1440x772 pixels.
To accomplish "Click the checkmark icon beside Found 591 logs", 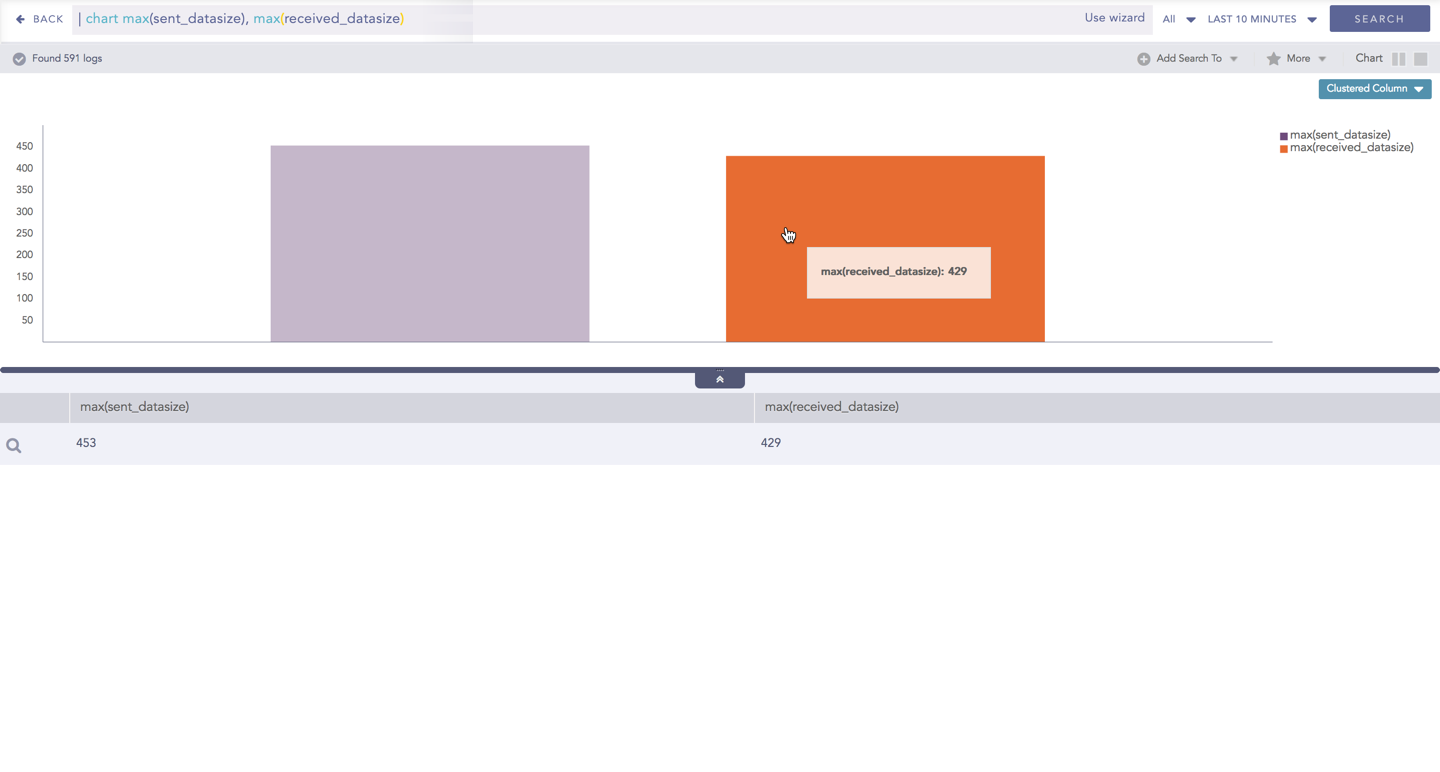I will click(x=19, y=59).
